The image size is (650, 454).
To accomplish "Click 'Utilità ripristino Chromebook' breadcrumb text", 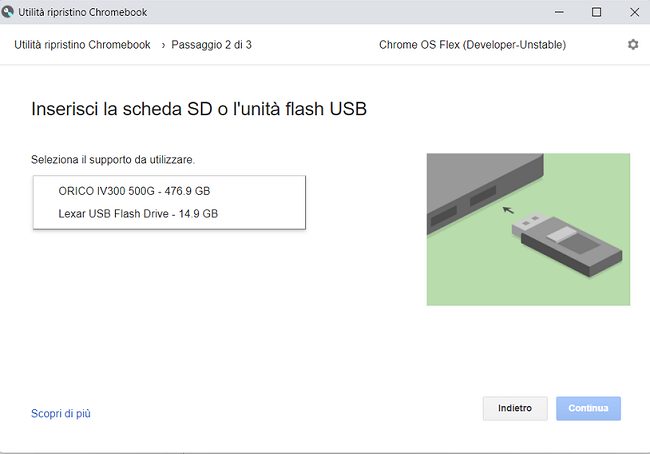I will [82, 45].
